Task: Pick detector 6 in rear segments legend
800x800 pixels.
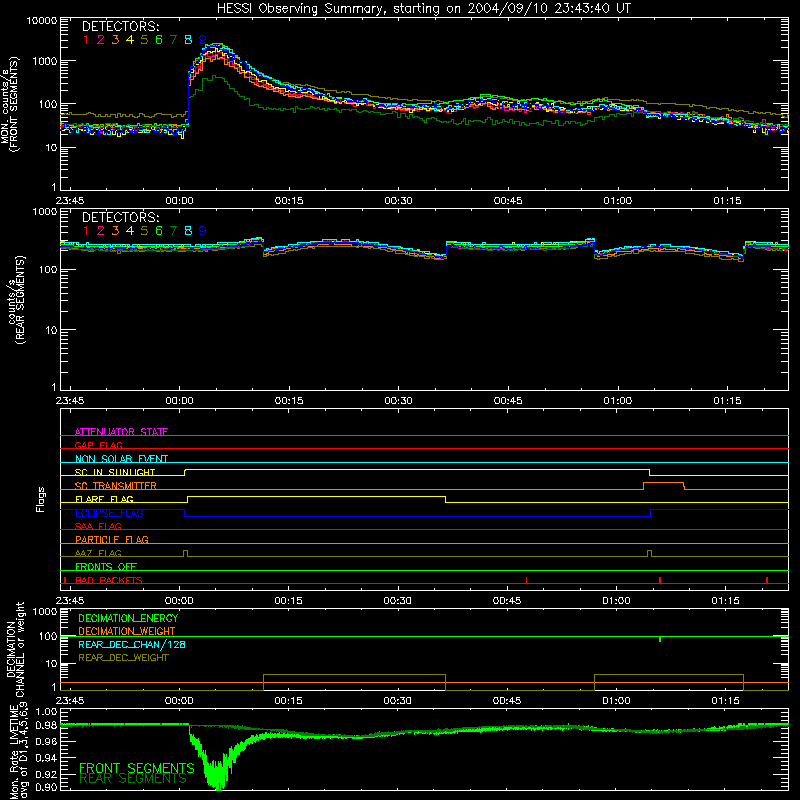Action: tap(159, 231)
